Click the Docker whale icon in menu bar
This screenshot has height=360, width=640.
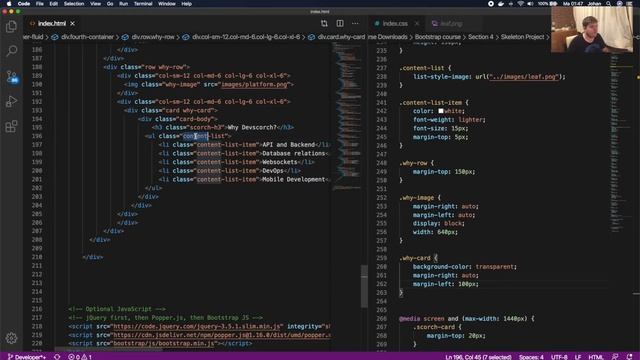point(501,4)
